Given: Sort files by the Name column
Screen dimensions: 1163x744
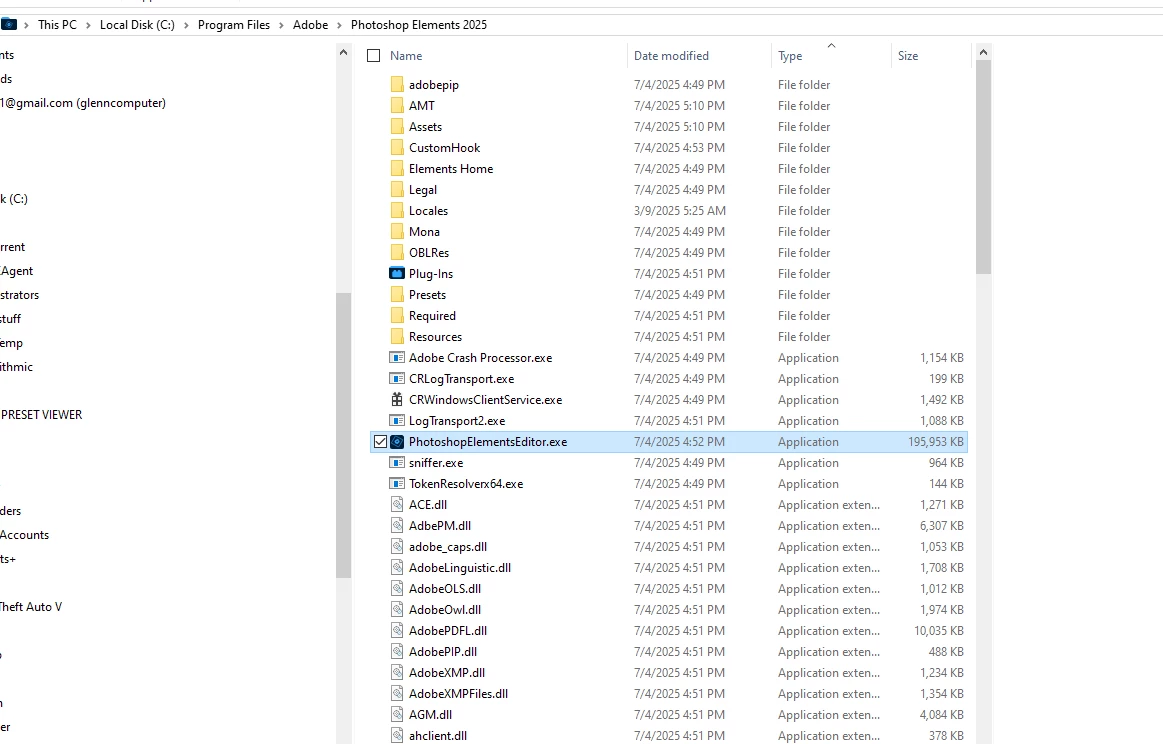Looking at the screenshot, I should point(406,56).
